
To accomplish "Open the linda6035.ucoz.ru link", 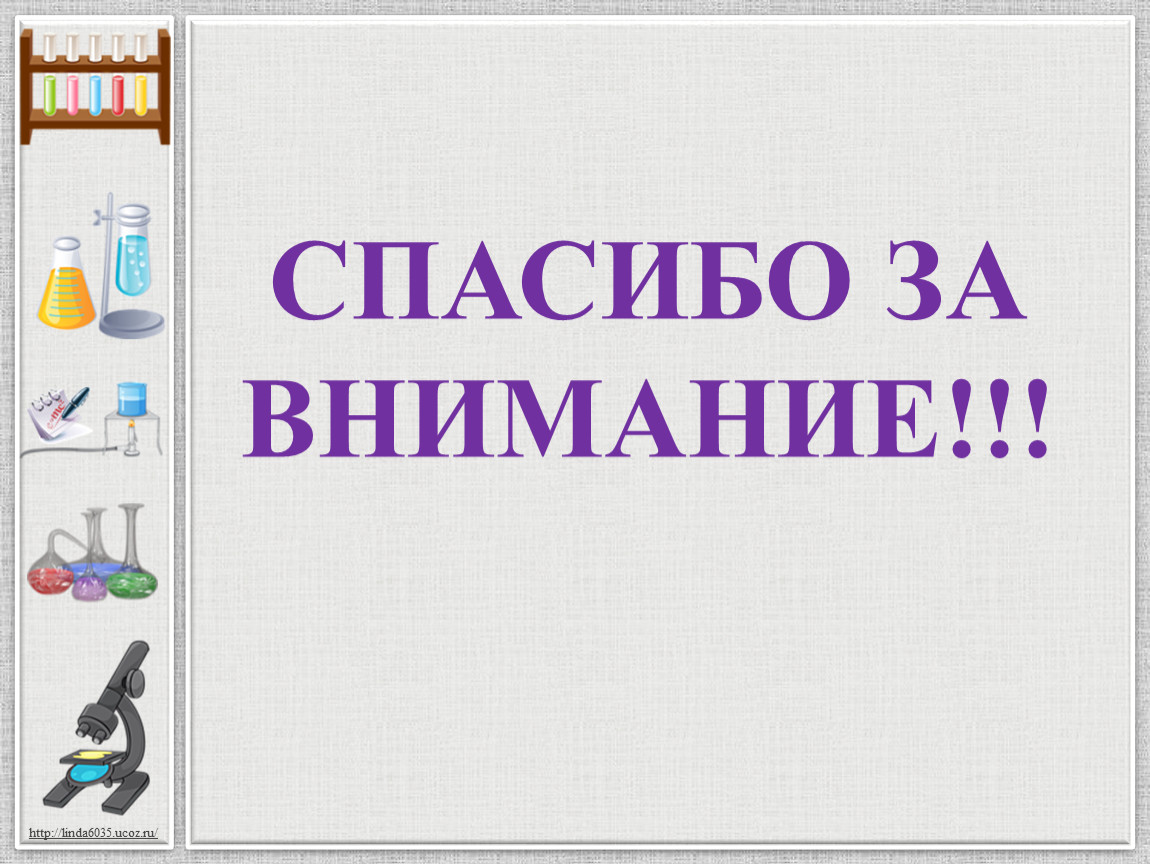I will [x=94, y=833].
